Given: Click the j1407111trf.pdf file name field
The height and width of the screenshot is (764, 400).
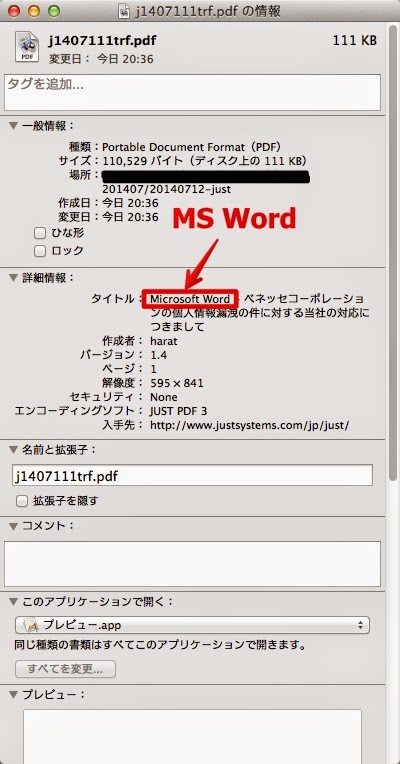Looking at the screenshot, I should point(192,475).
